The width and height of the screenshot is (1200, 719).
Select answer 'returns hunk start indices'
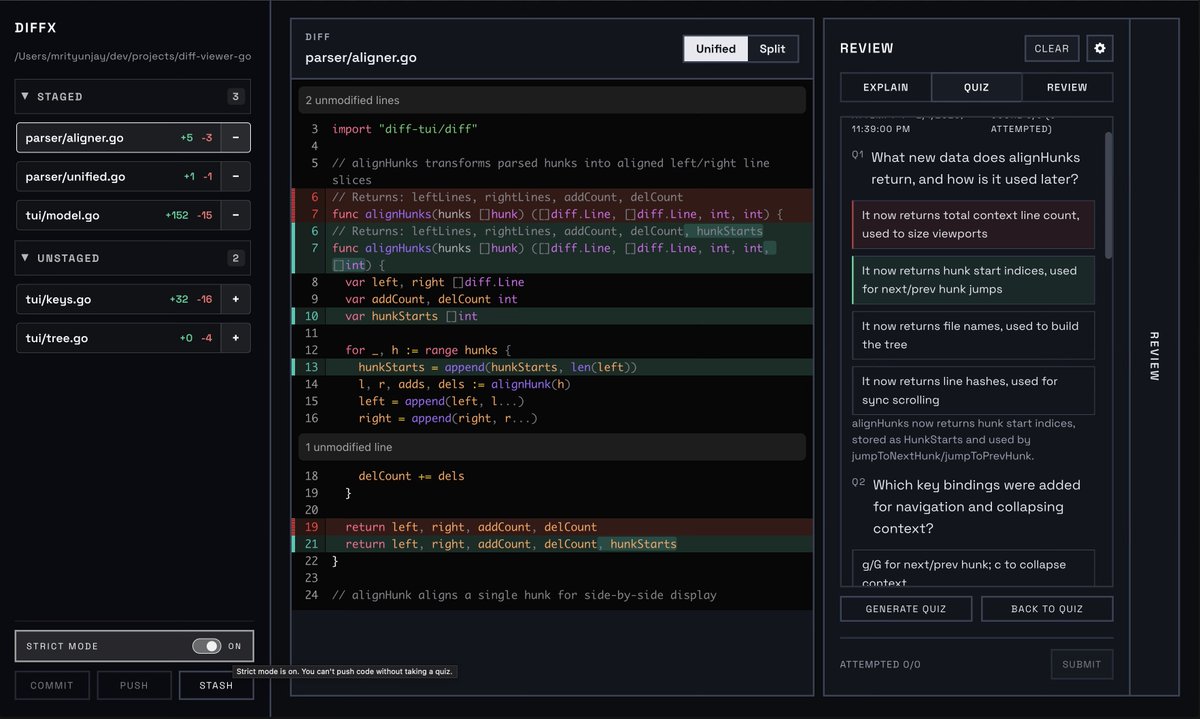[973, 280]
